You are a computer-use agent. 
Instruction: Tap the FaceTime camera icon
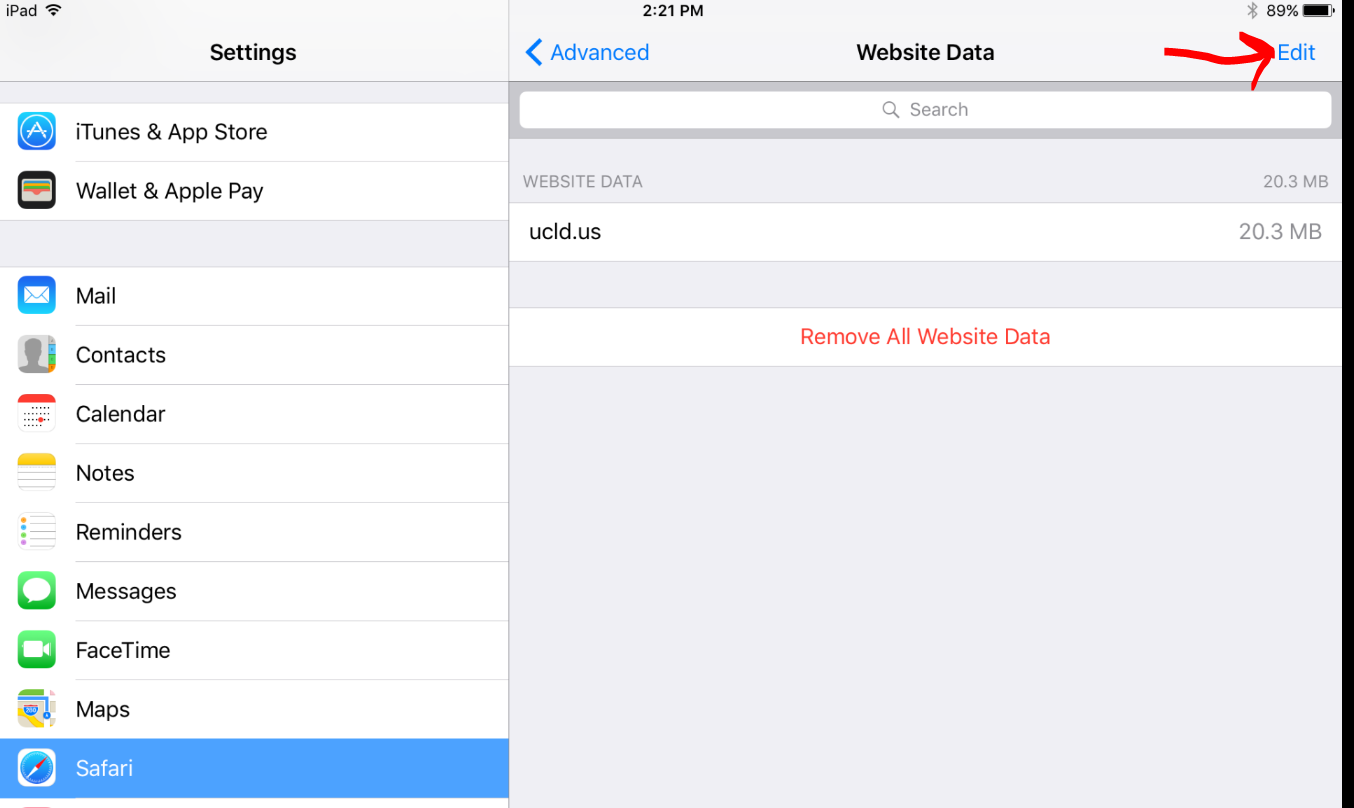pos(37,650)
